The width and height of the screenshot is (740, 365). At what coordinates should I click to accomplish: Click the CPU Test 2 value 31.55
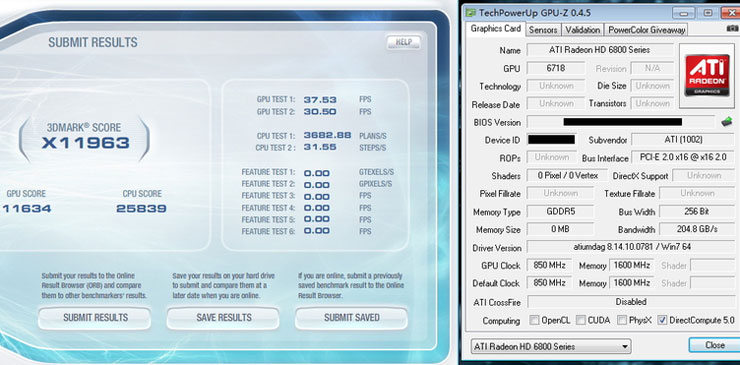click(320, 147)
